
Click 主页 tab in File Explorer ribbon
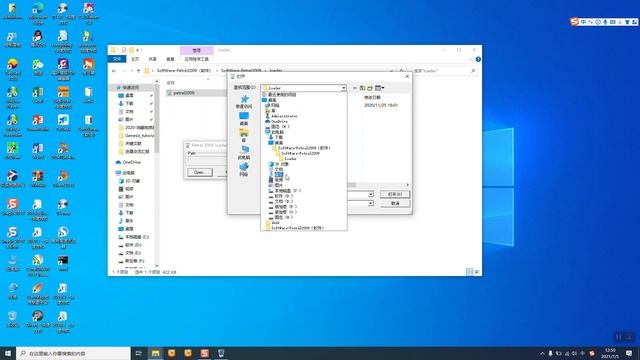tap(135, 59)
